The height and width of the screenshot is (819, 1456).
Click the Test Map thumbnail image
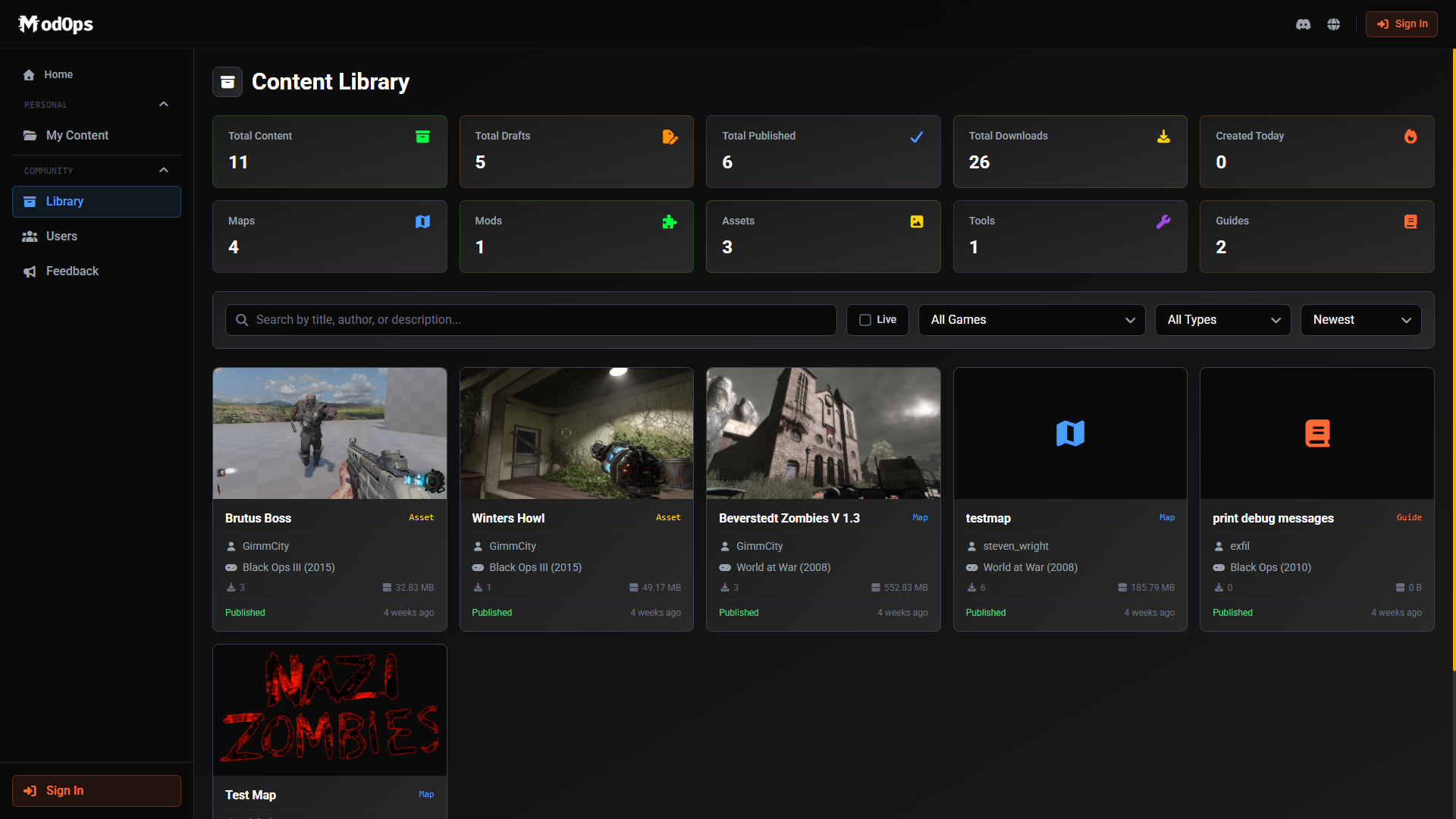click(x=329, y=709)
